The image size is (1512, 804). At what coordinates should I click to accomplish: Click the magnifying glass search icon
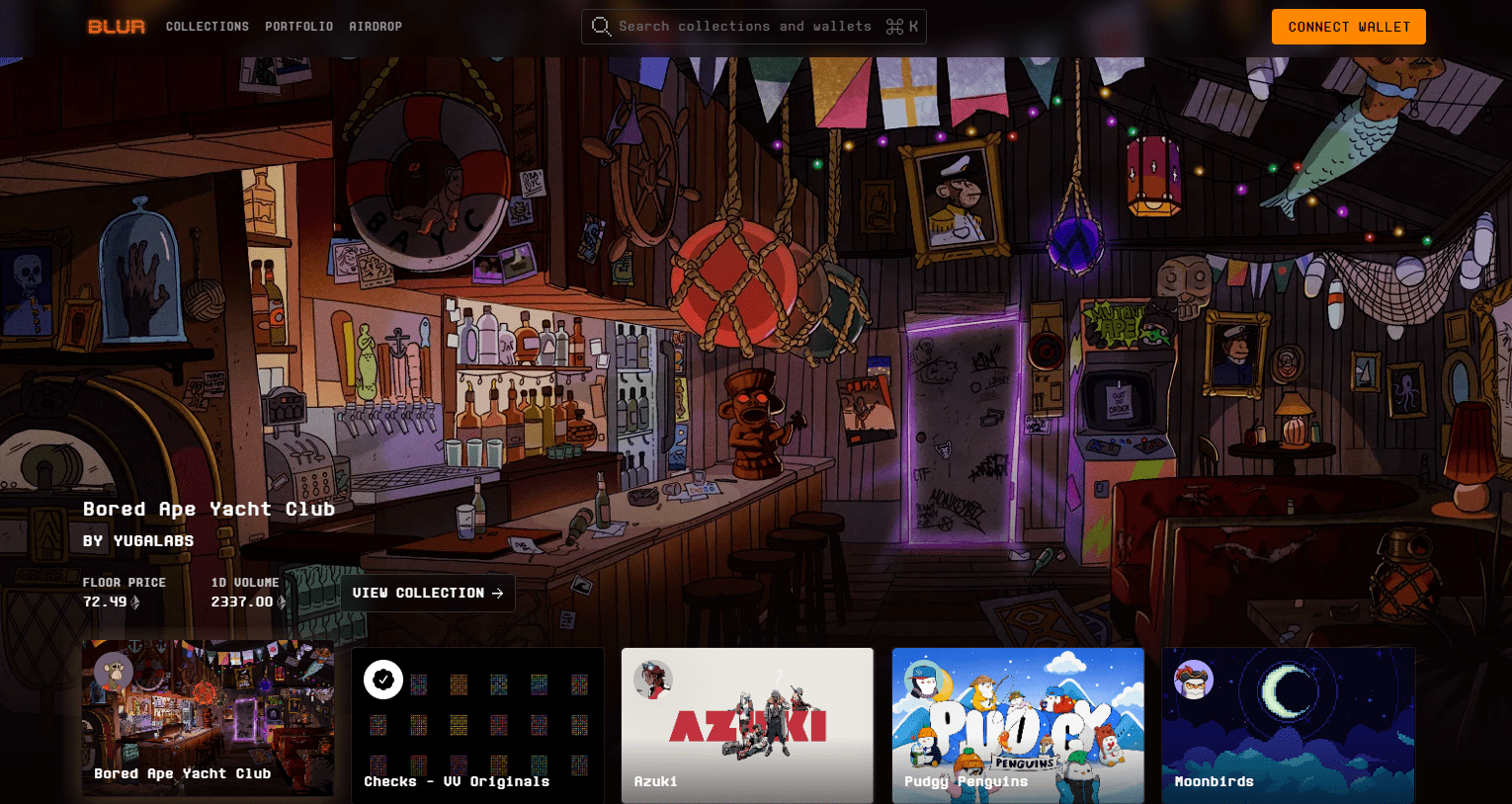tap(601, 27)
